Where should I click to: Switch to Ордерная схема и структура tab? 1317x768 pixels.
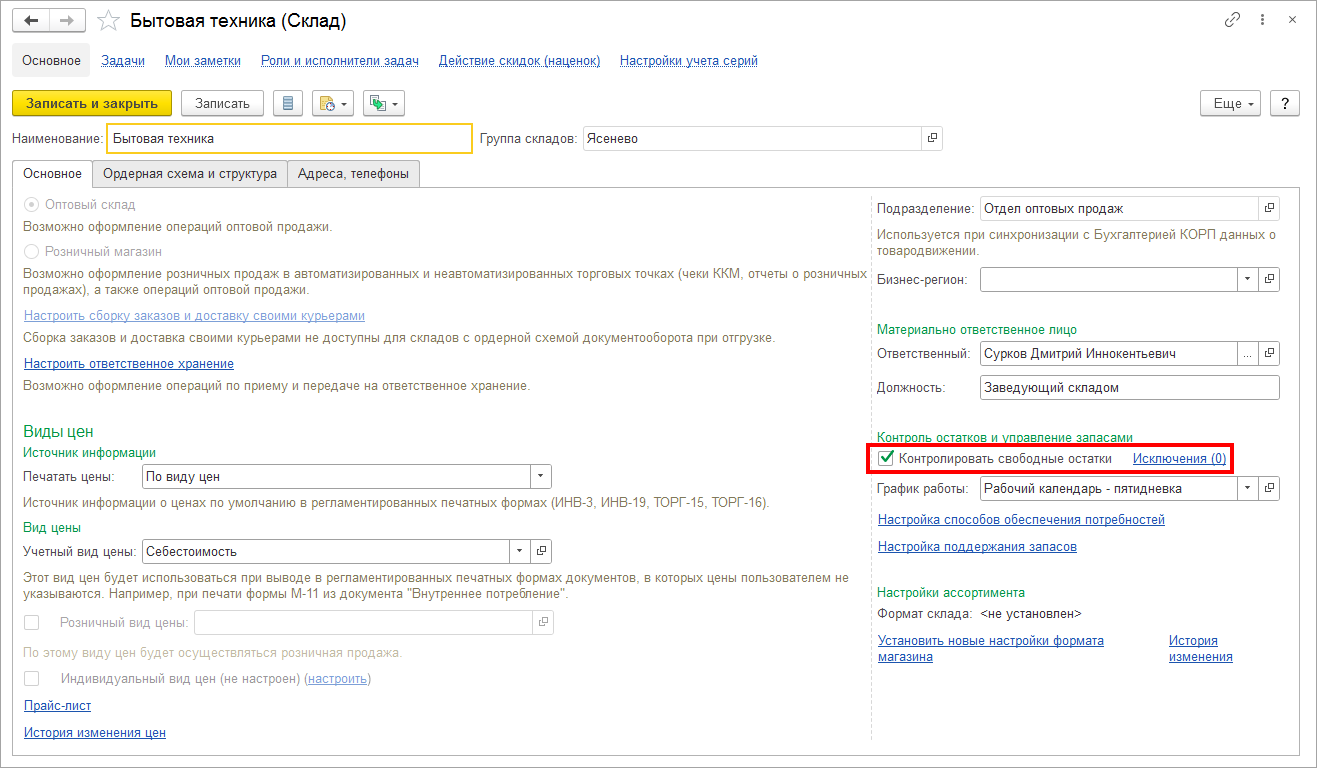190,173
